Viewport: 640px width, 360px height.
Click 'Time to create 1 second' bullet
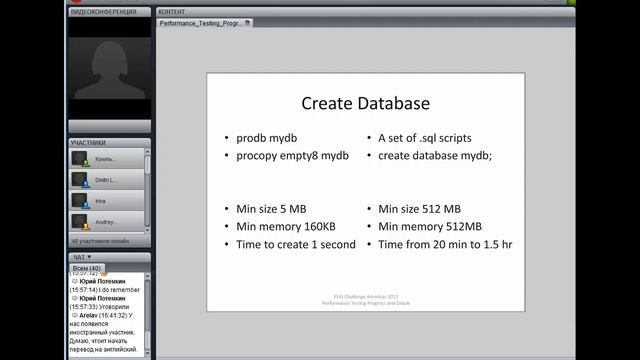(296, 244)
